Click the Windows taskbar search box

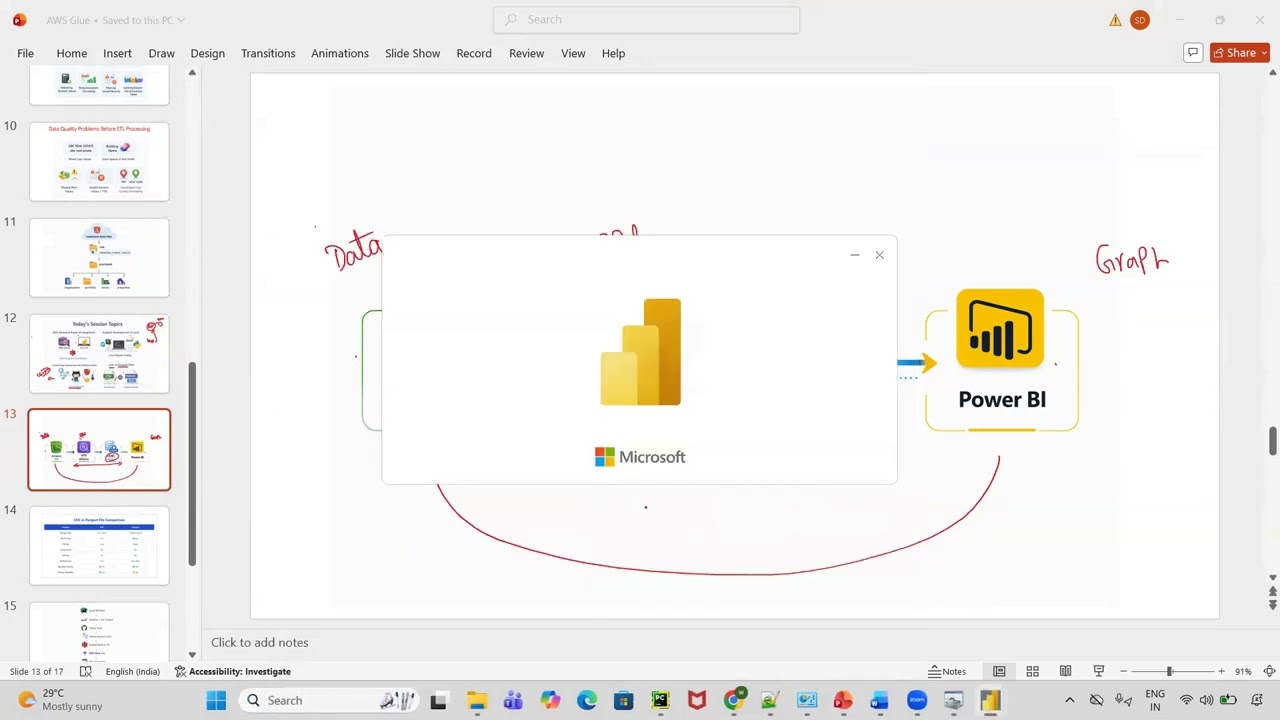[x=328, y=700]
